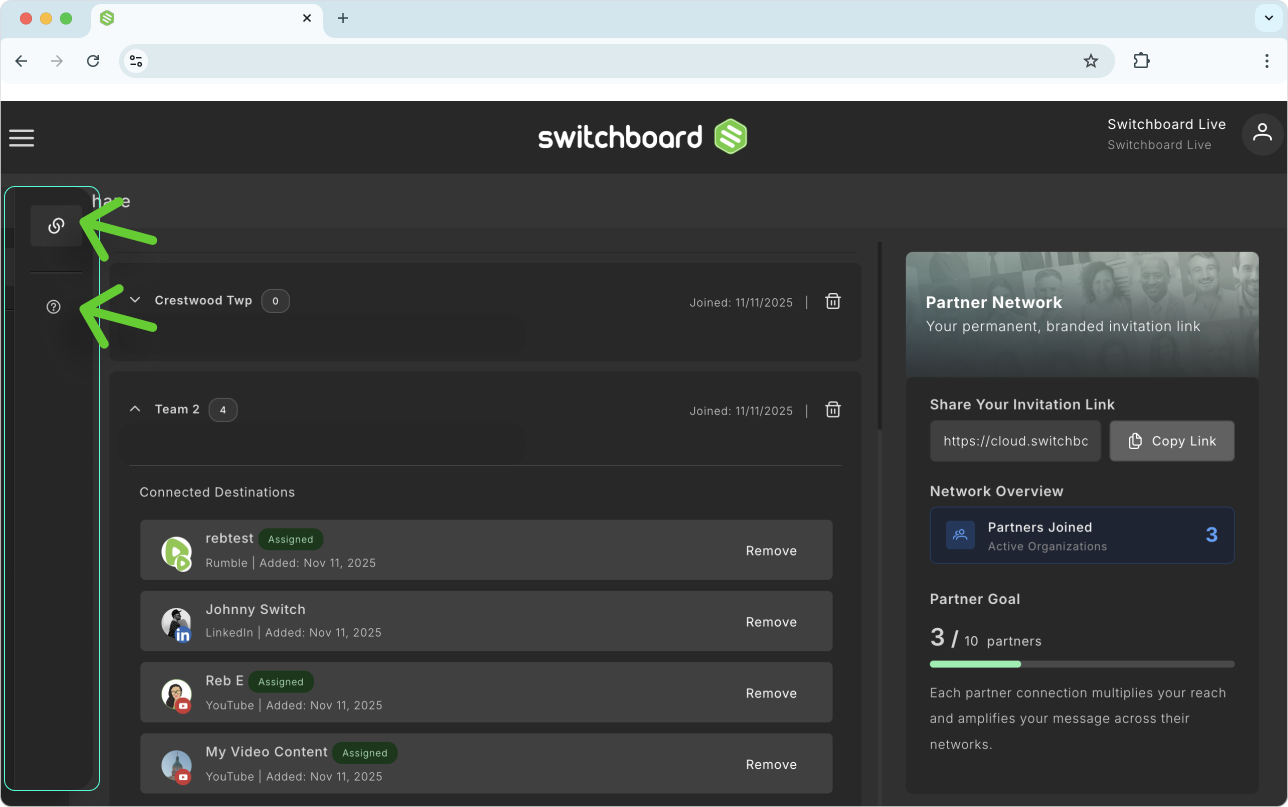Image resolution: width=1288 pixels, height=807 pixels.
Task: Remove the Reb E destination
Action: 771,693
